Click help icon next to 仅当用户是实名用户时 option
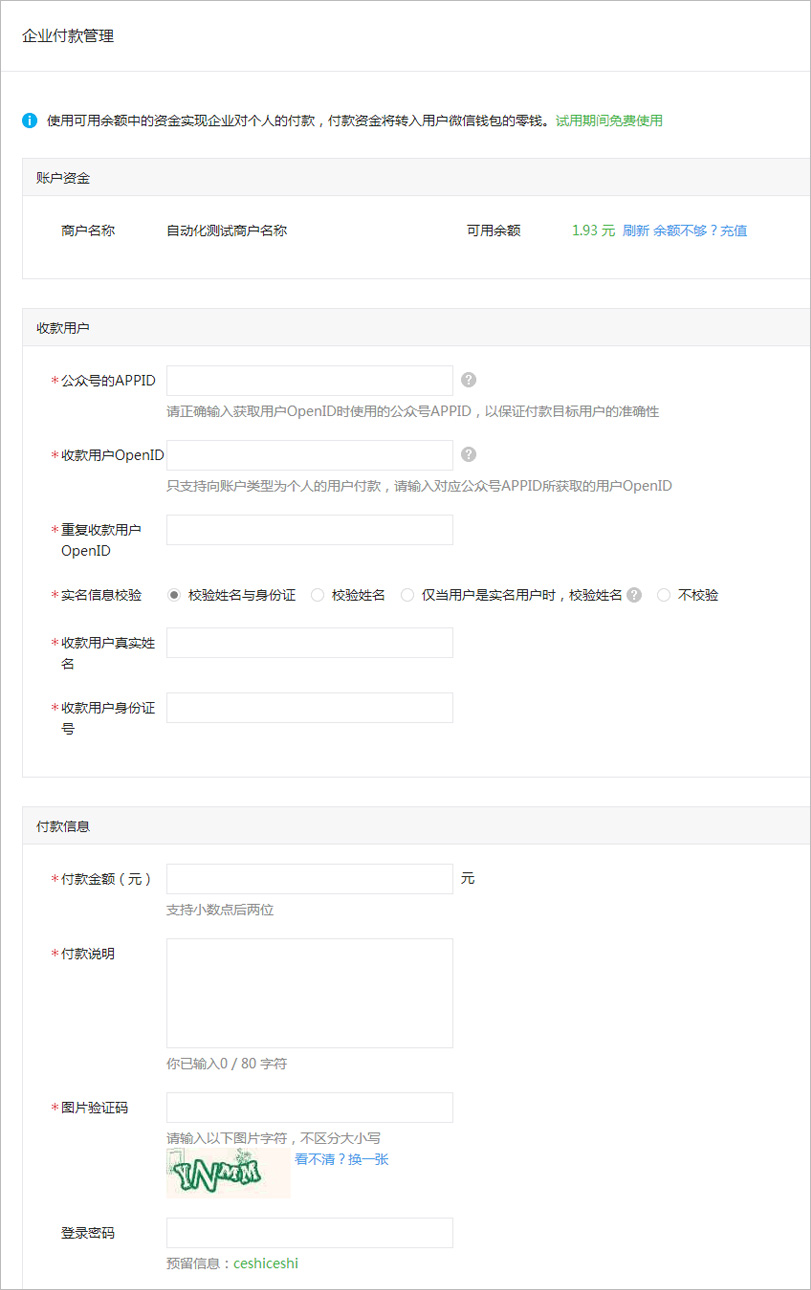 [634, 595]
